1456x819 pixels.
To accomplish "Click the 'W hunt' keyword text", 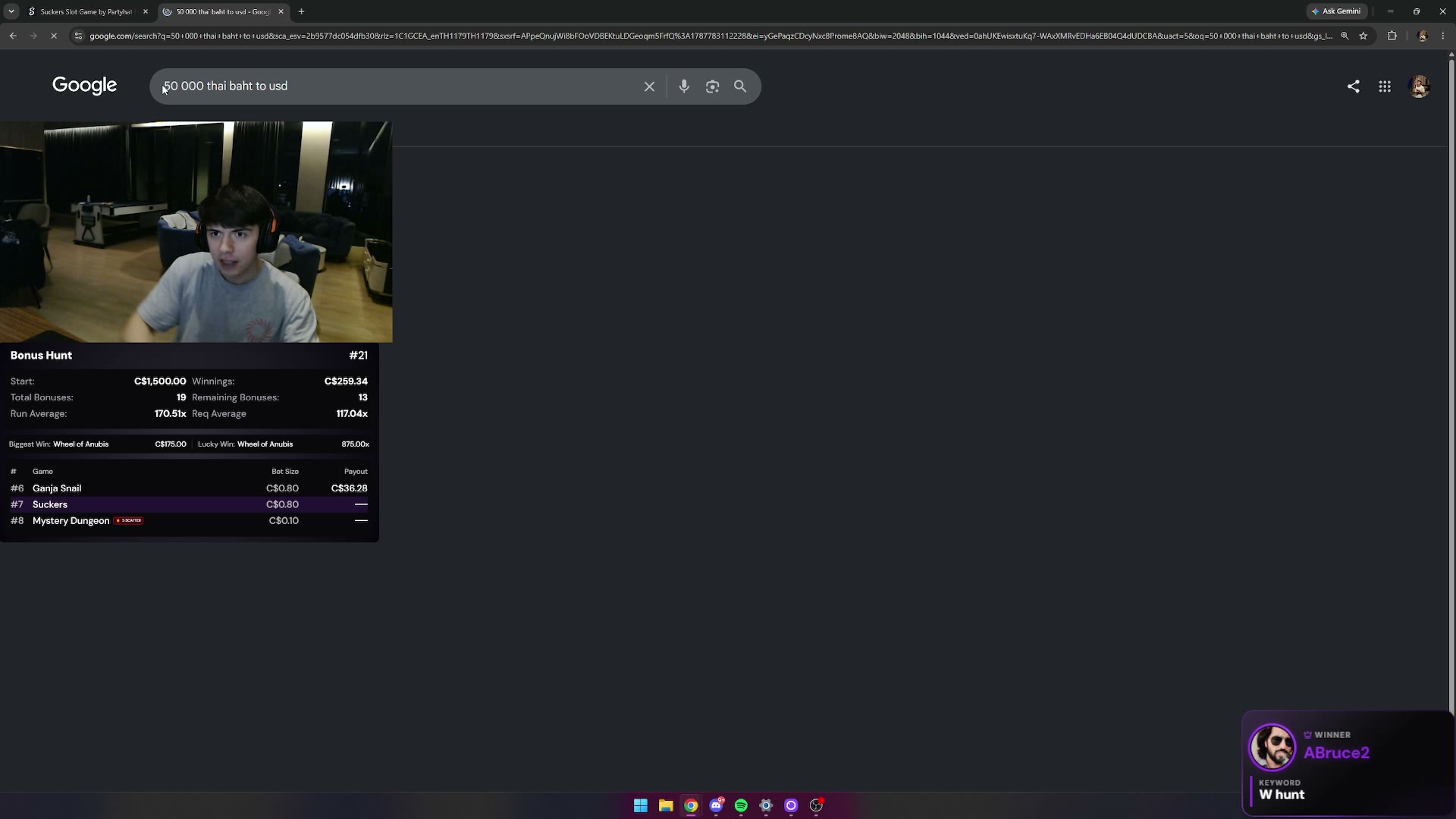I will pos(1282,795).
